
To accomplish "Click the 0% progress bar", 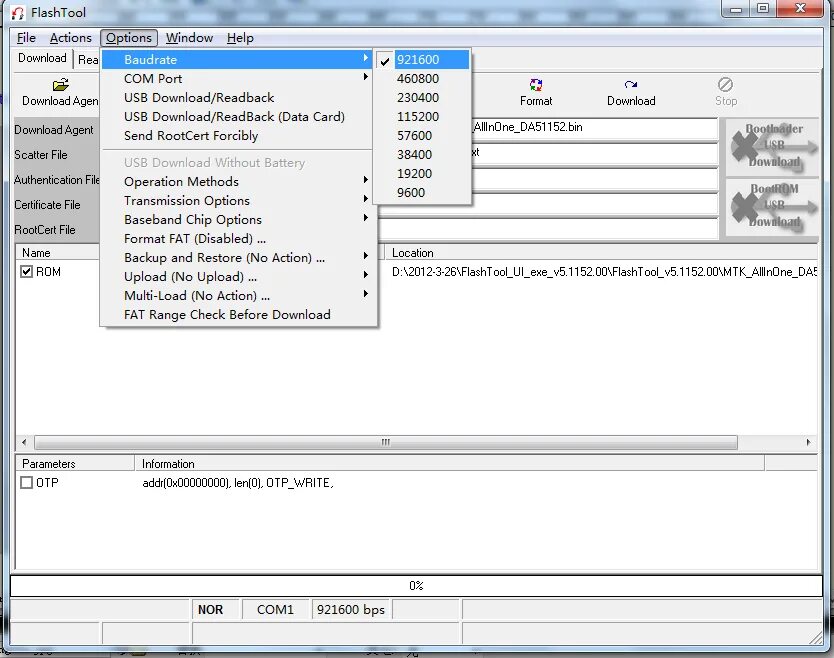I will [416, 586].
